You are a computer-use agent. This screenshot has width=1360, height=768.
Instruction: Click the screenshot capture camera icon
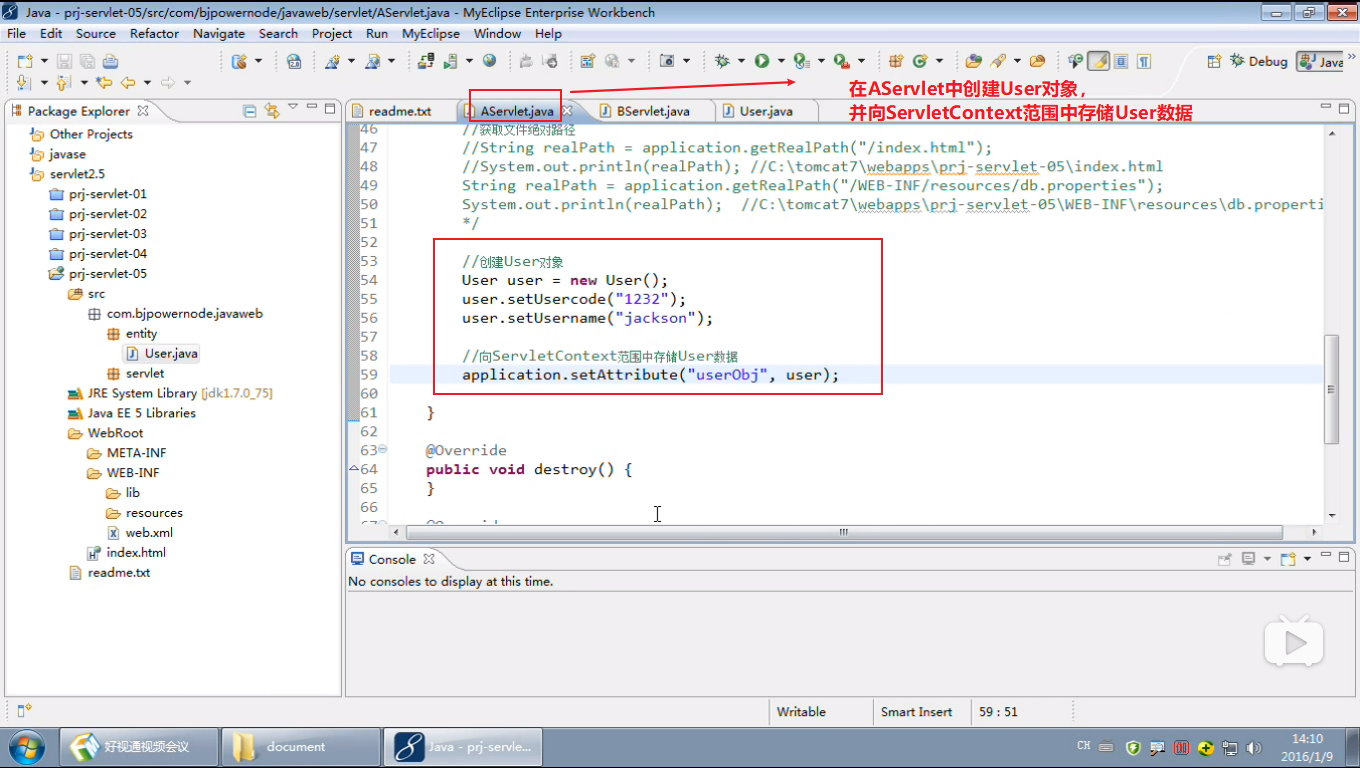click(667, 61)
